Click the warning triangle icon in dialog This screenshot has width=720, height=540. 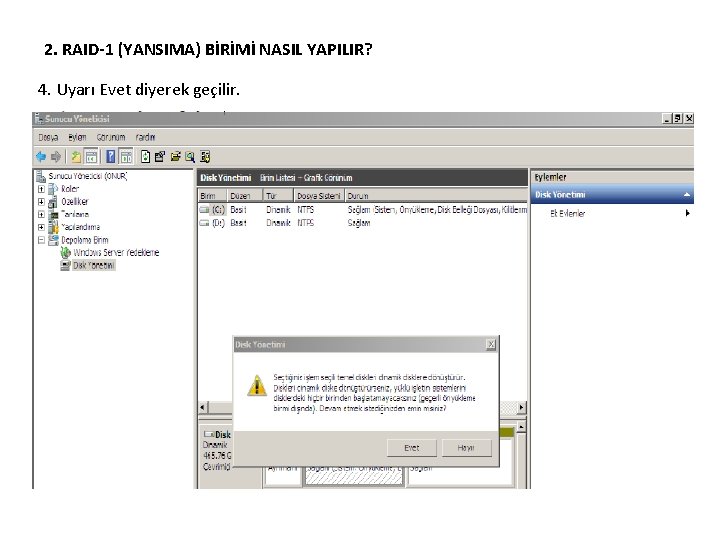coord(257,385)
